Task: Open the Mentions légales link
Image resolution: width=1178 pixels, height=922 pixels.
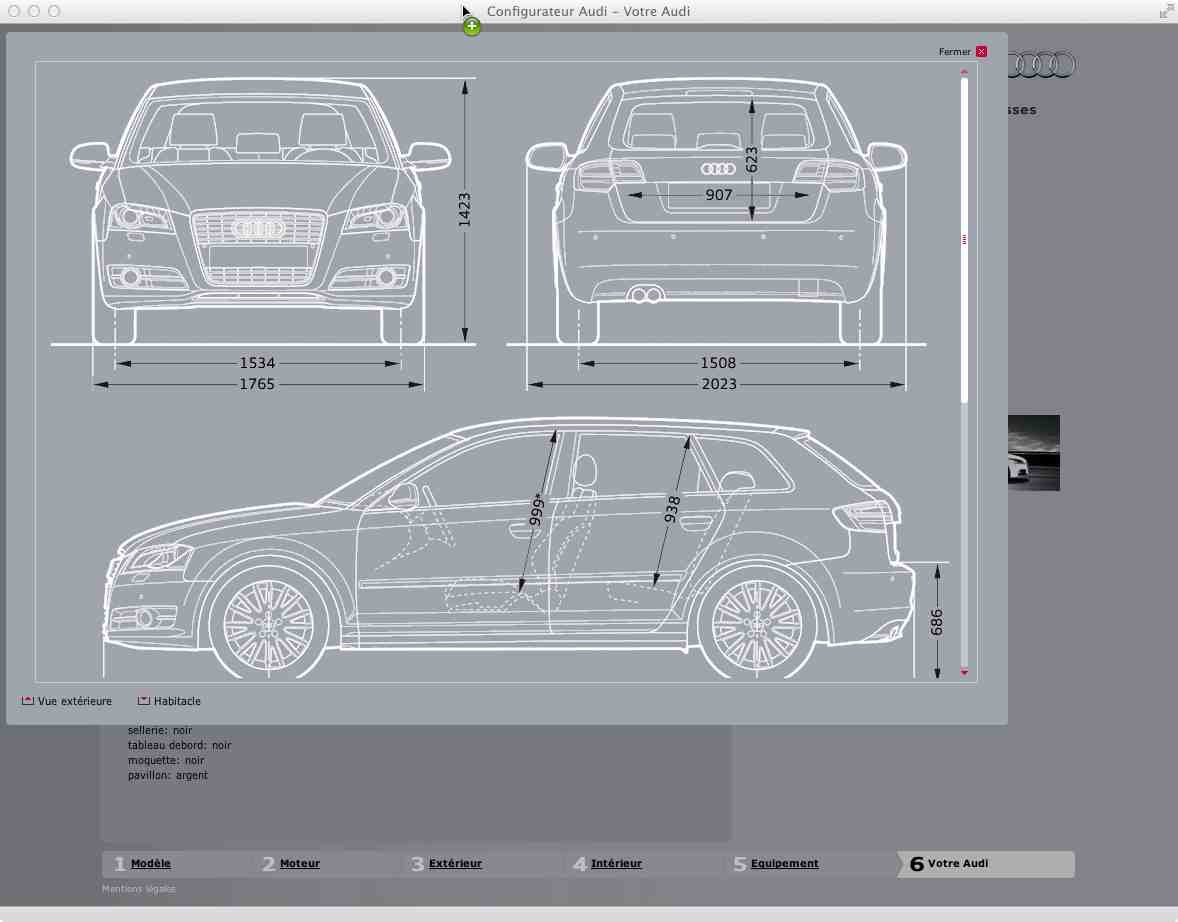Action: pos(138,889)
